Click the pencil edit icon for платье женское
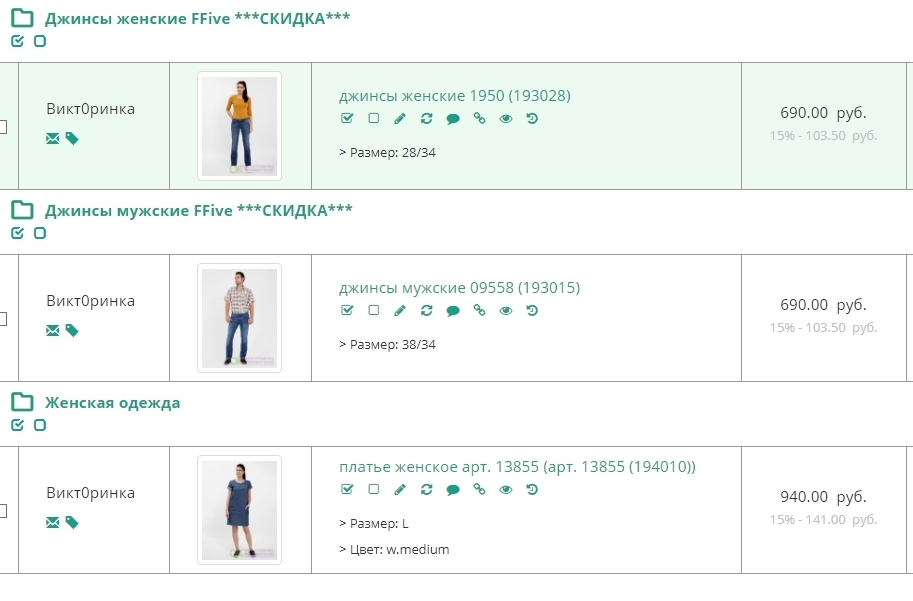The height and width of the screenshot is (601, 913). [x=400, y=490]
